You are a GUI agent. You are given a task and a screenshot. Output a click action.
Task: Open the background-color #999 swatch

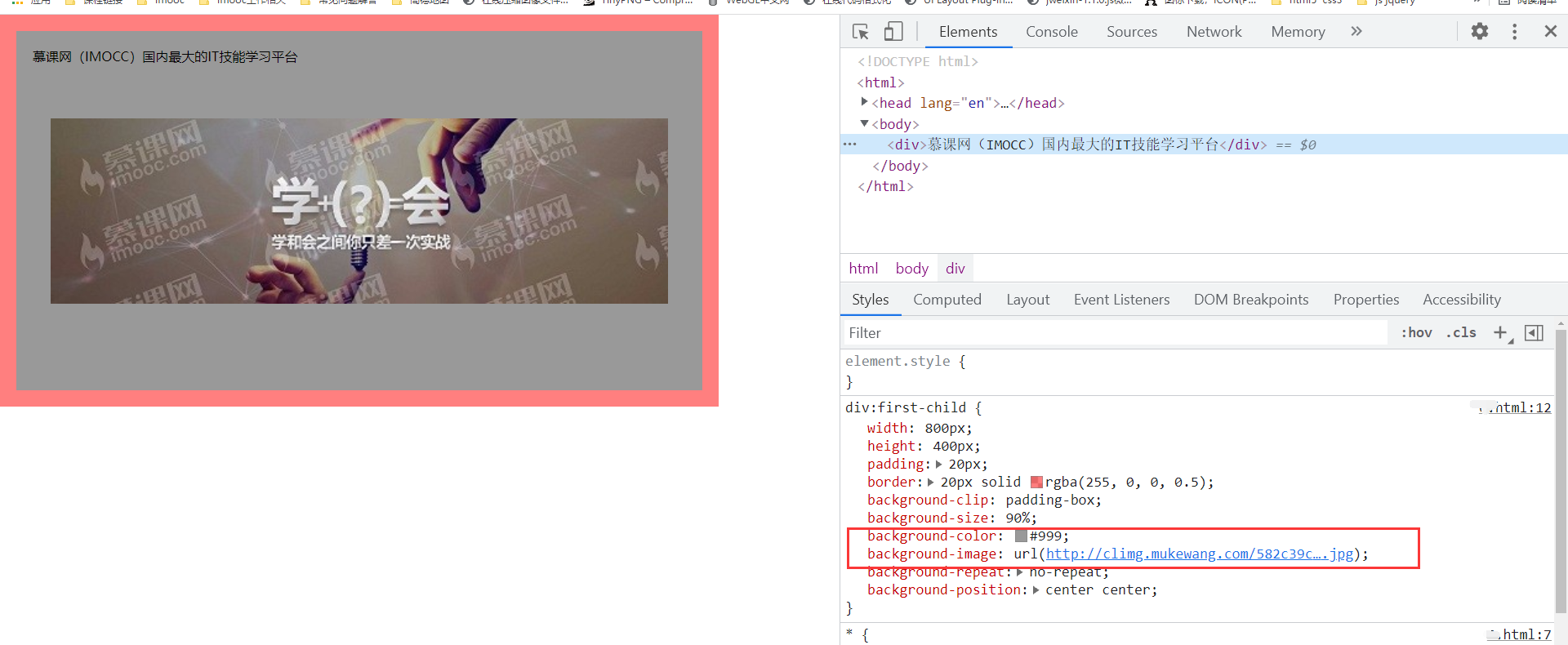[1021, 536]
